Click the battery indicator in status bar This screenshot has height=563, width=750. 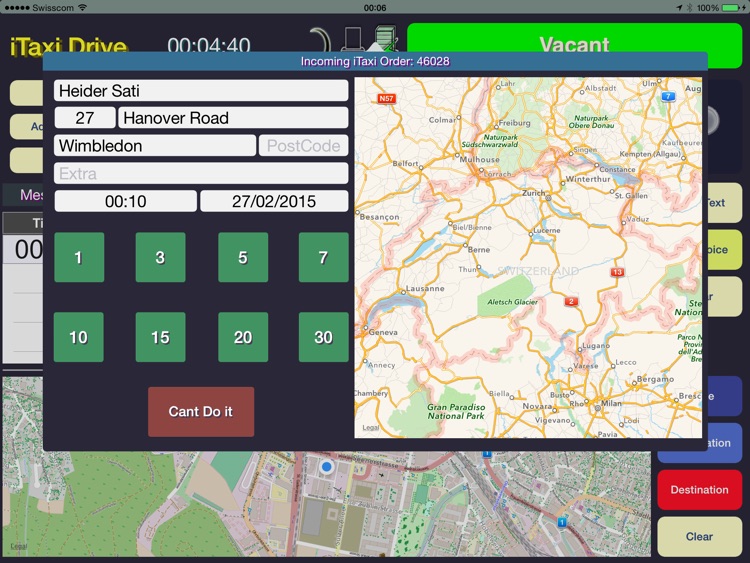733,8
